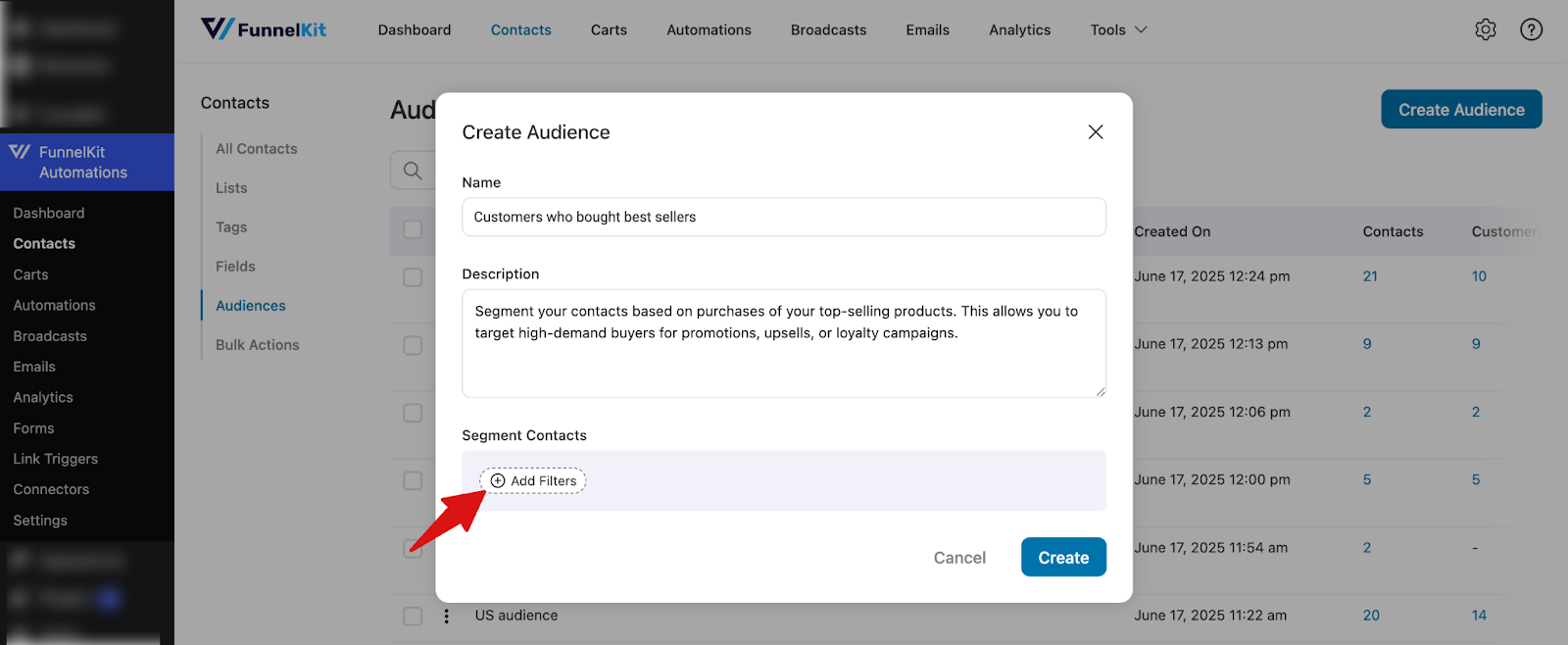Click the FunnelKit Automations sidebar header
Screen dimensions: 1568x645
click(x=87, y=162)
